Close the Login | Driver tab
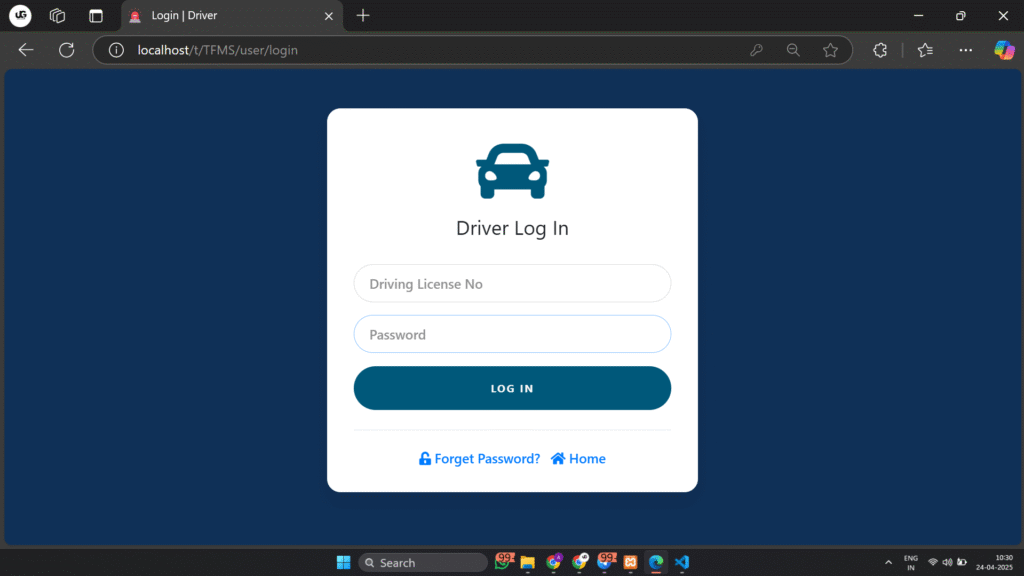 328,16
